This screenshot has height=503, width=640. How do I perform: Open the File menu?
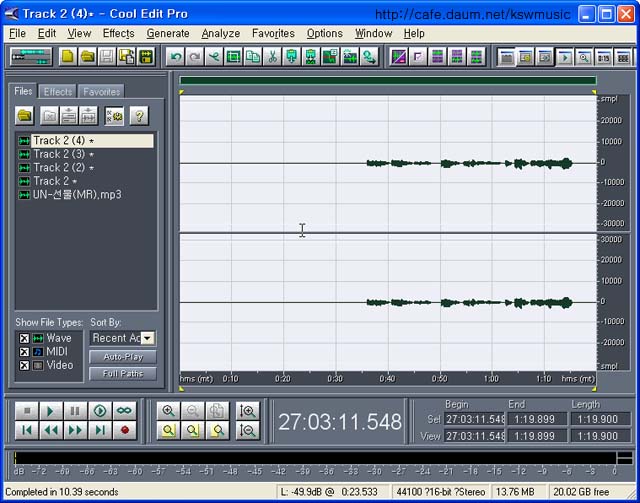coord(18,33)
